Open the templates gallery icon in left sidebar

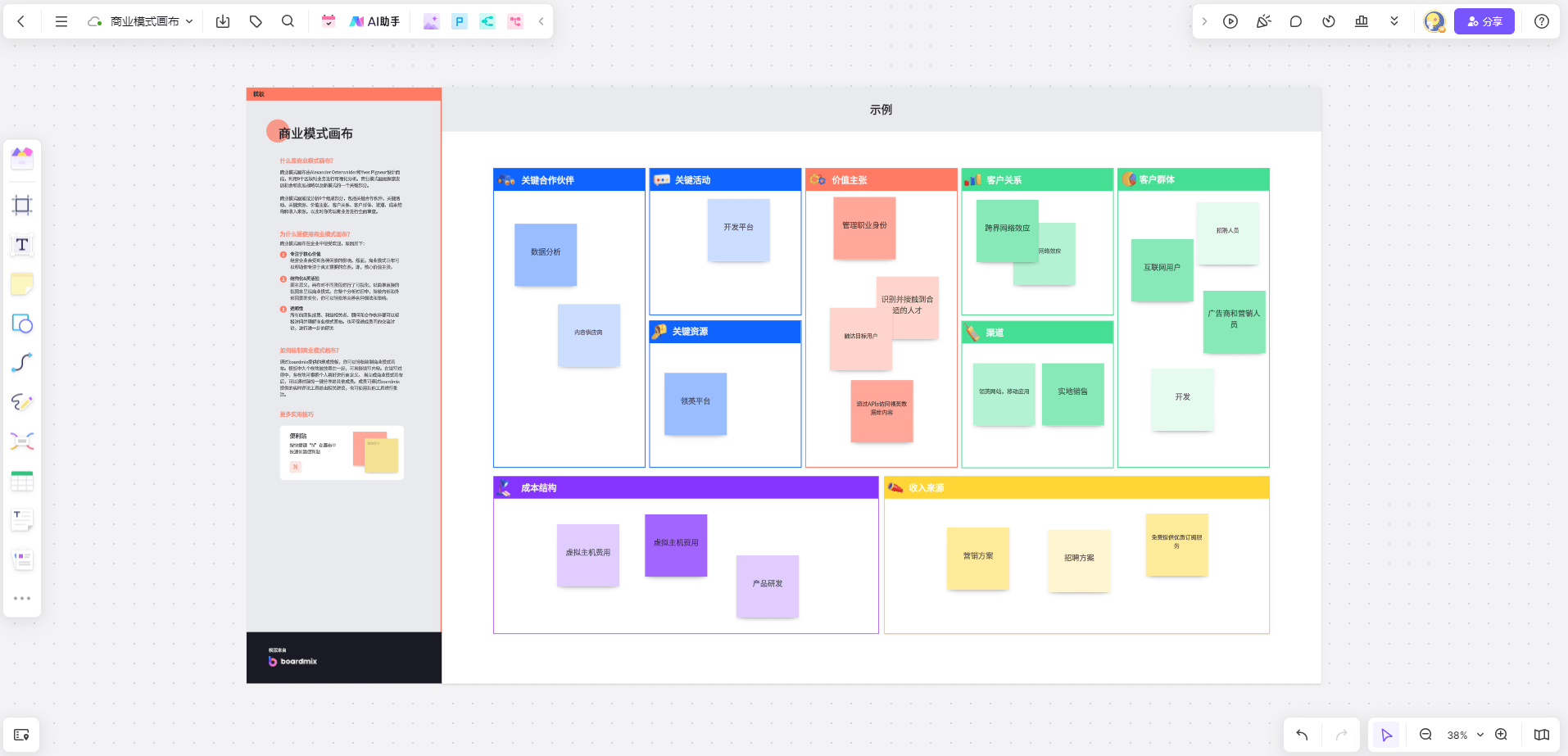pos(22,157)
